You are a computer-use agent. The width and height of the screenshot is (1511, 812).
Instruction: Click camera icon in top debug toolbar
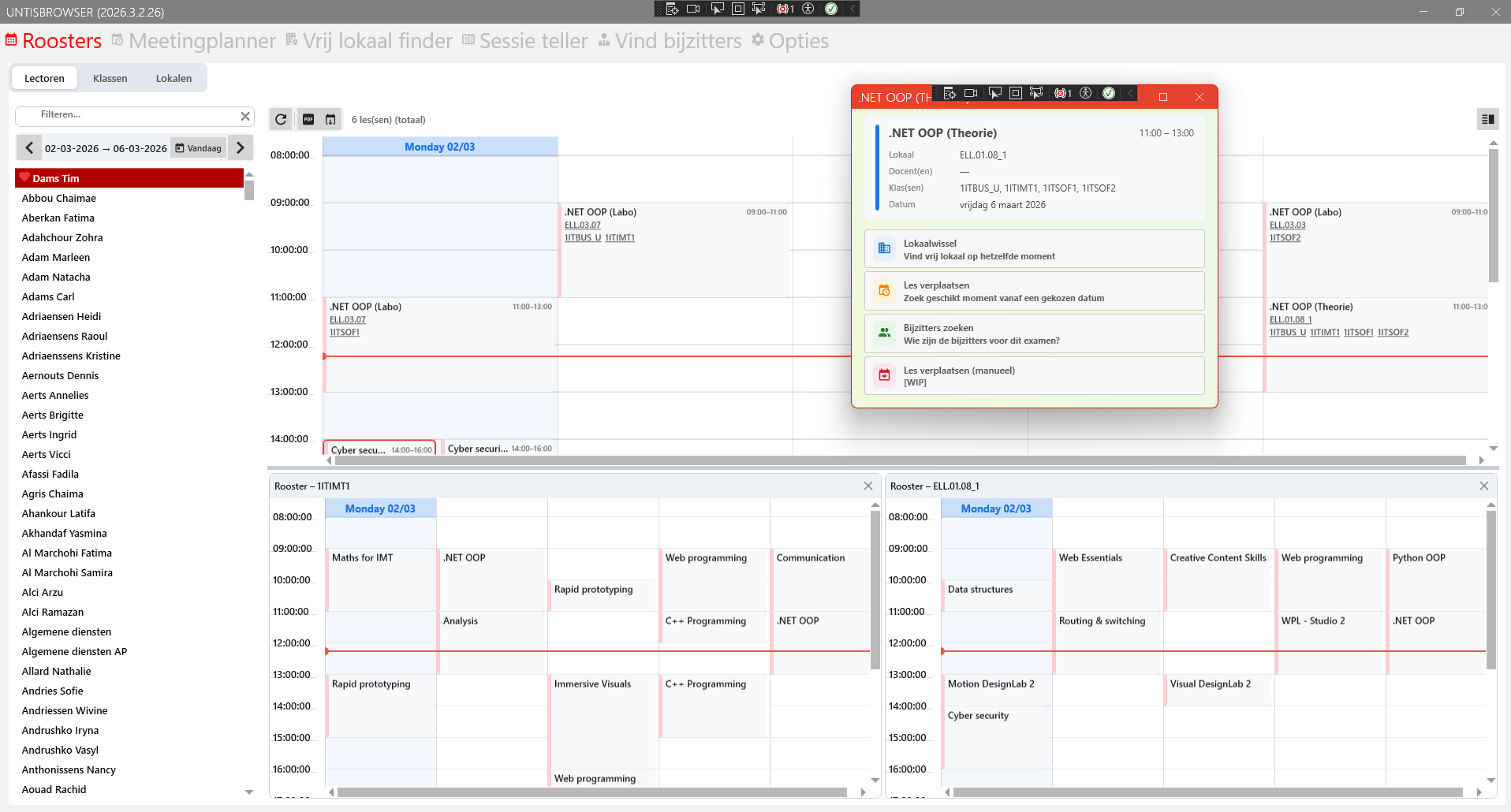693,9
